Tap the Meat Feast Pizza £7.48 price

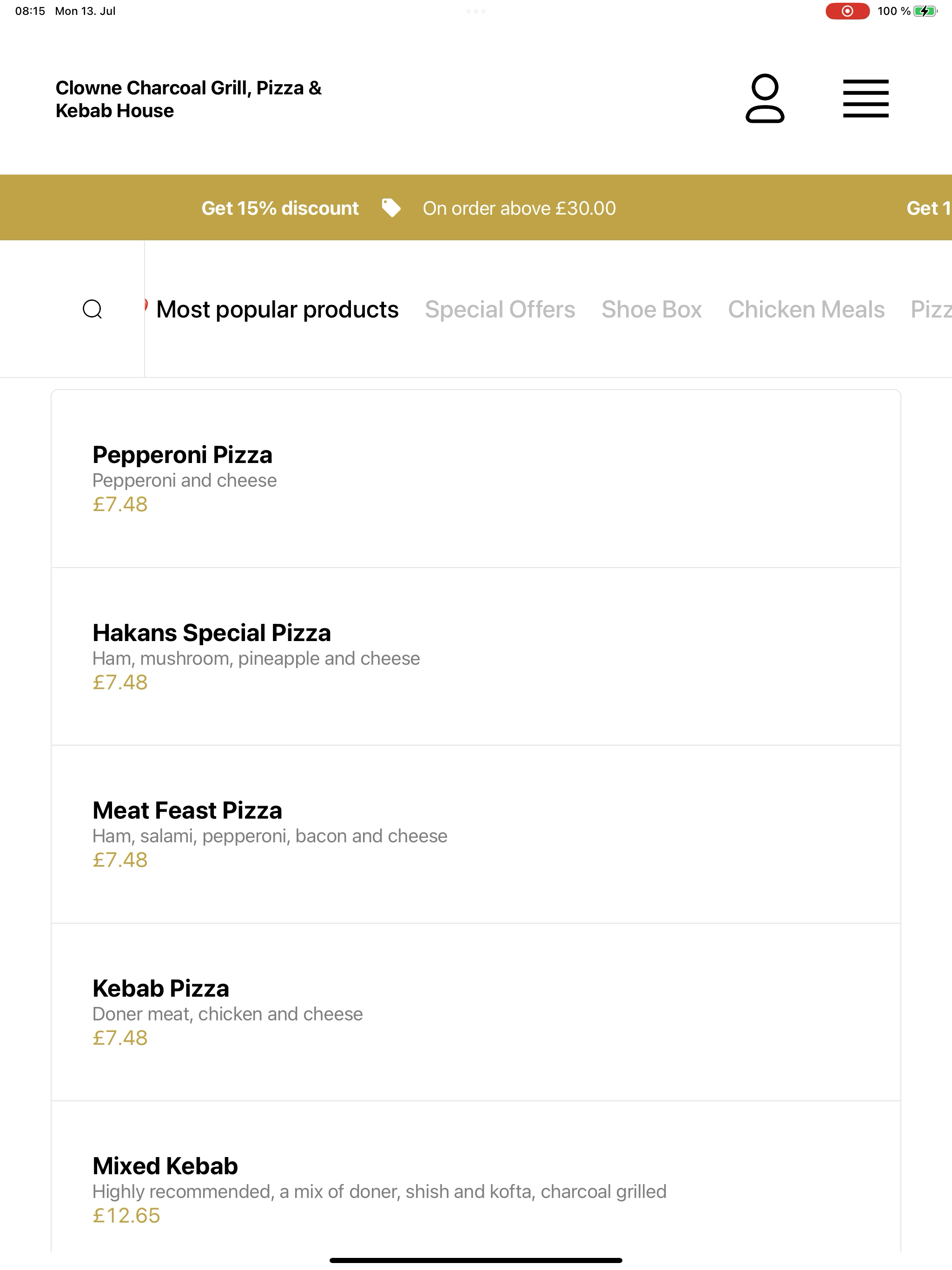click(x=120, y=860)
